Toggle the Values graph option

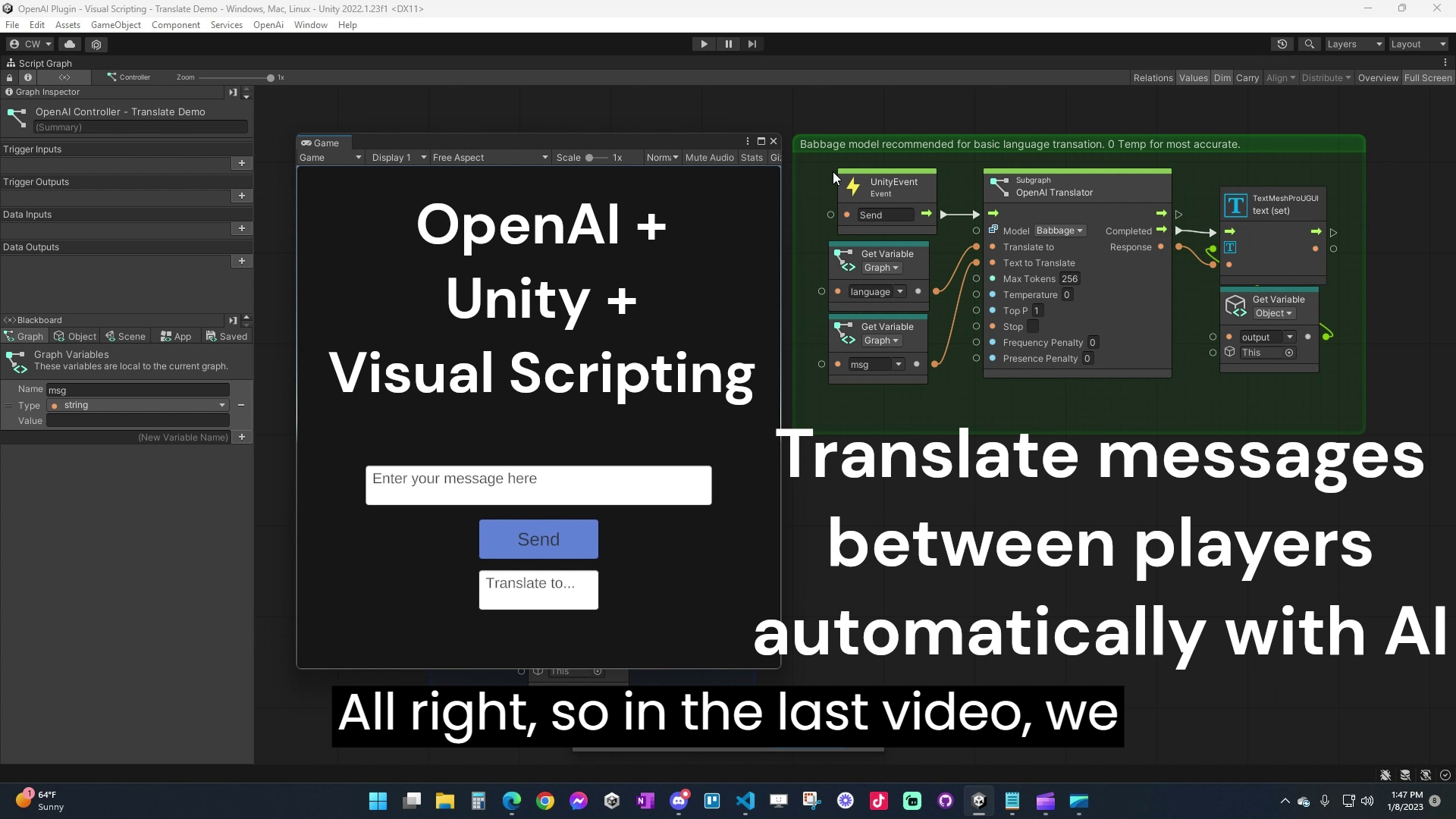coord(1193,78)
